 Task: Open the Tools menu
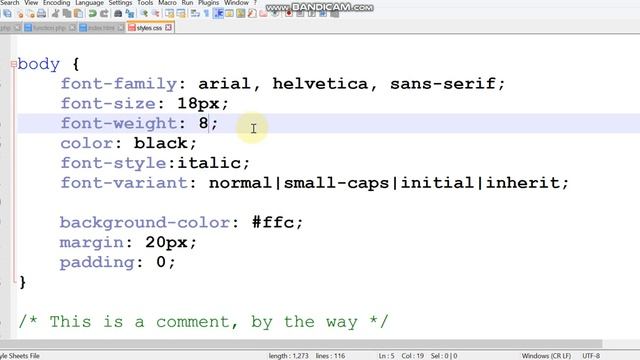pyautogui.click(x=145, y=3)
